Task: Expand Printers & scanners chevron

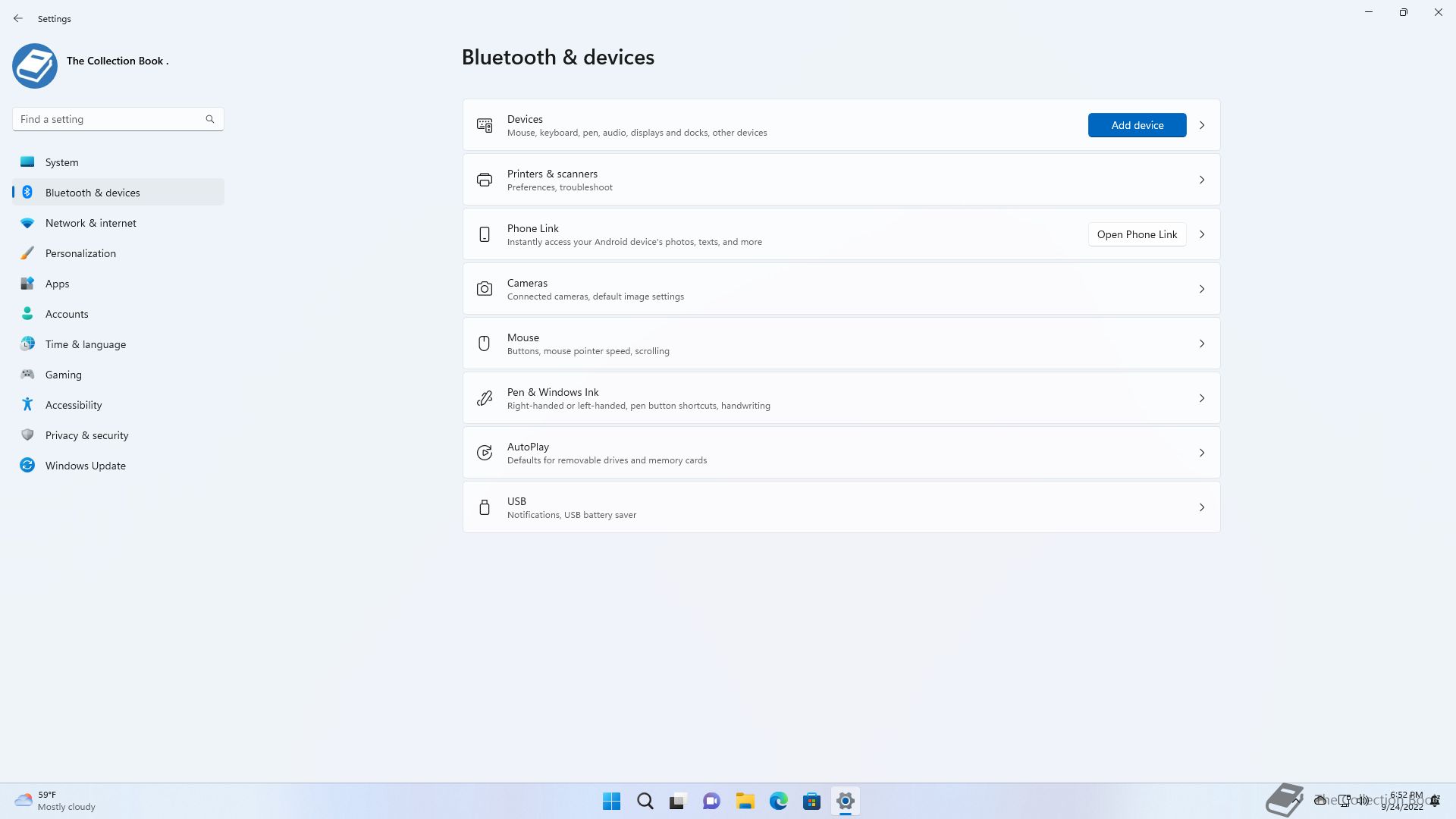Action: click(x=1202, y=180)
